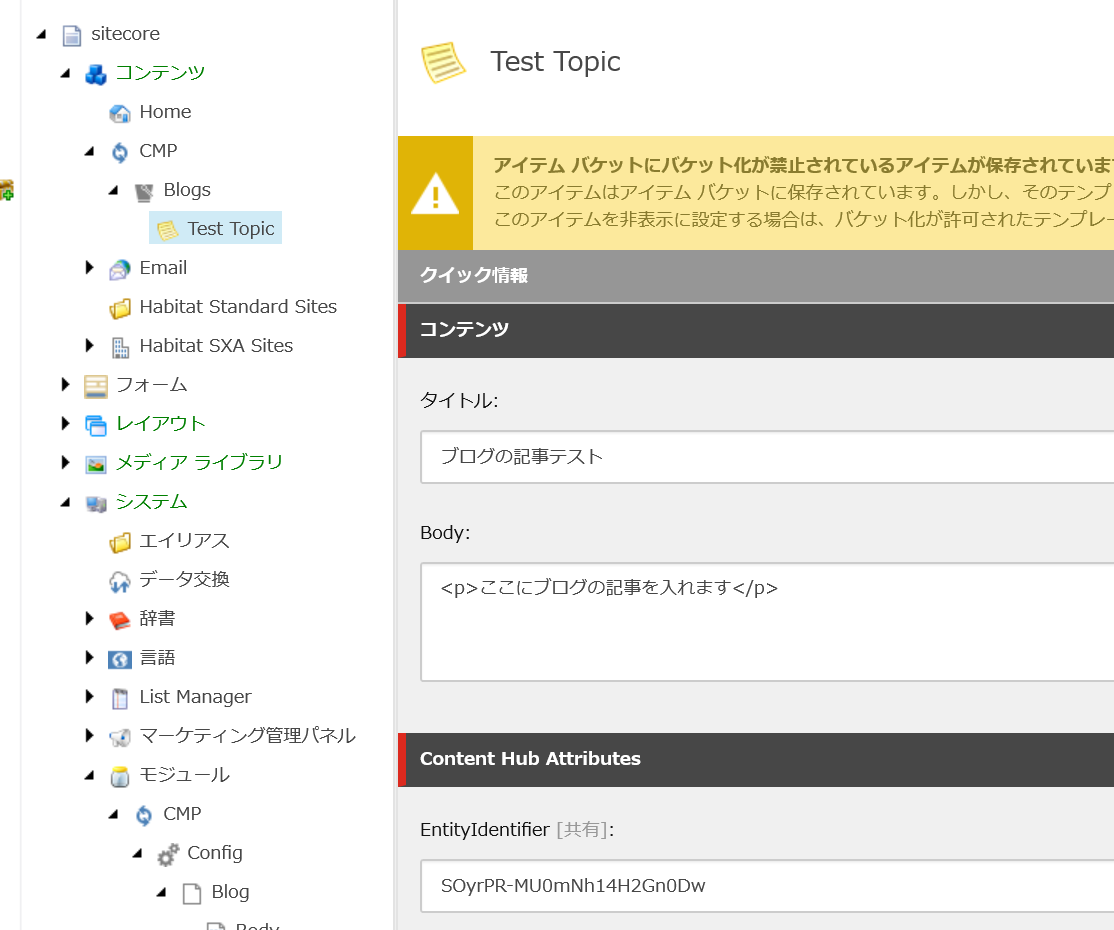
Task: Select the Blogs tree item label
Action: click(187, 190)
